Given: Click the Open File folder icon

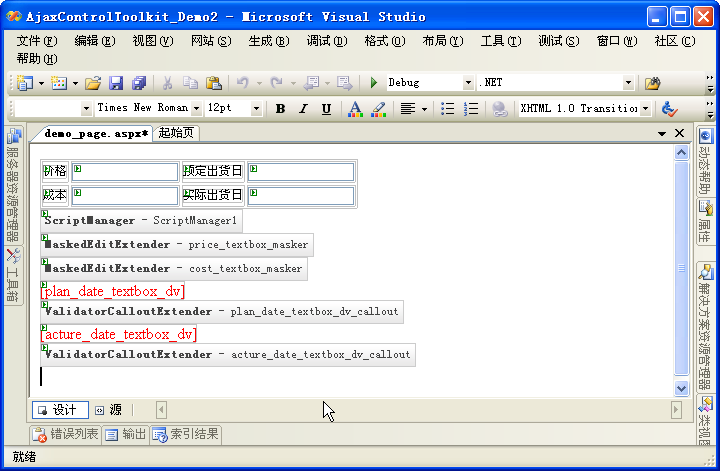Looking at the screenshot, I should (x=93, y=83).
